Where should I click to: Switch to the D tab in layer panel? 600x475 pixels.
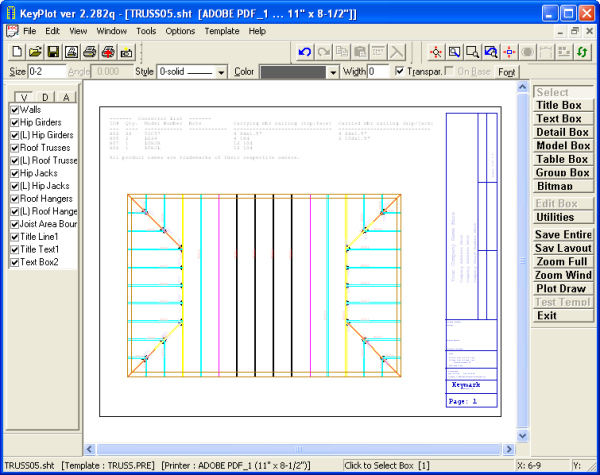click(x=43, y=96)
